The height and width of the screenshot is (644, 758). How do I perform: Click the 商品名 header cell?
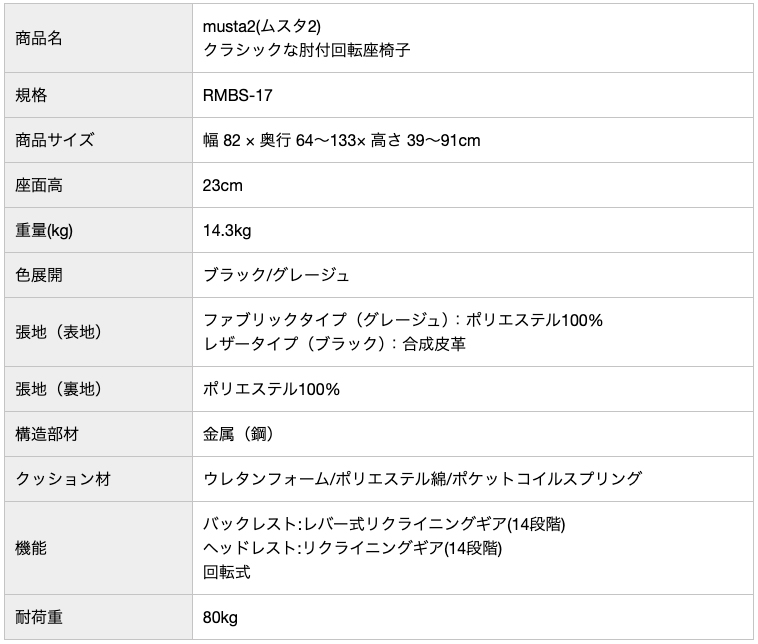40,38
